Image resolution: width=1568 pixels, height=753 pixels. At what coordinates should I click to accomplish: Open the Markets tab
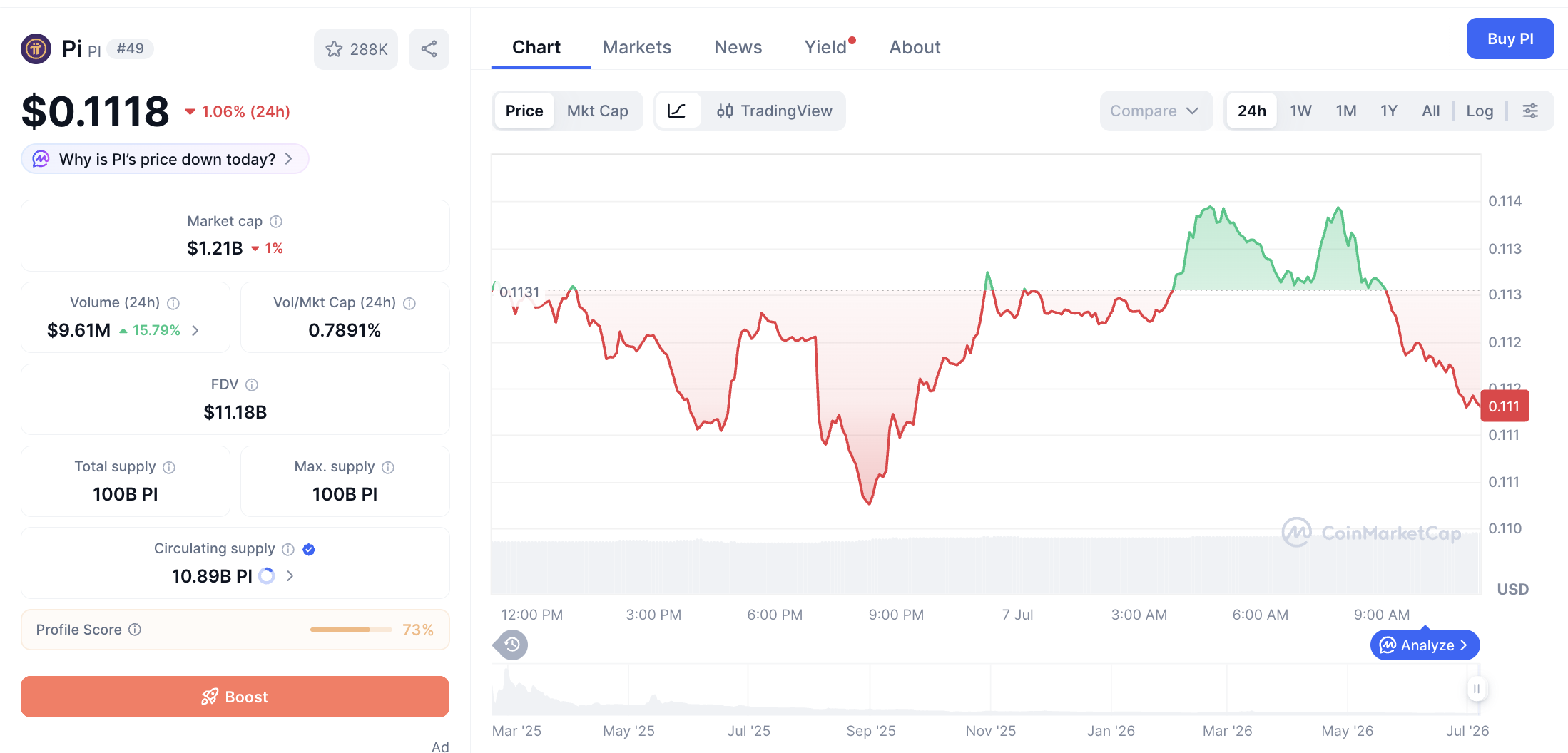pyautogui.click(x=636, y=47)
